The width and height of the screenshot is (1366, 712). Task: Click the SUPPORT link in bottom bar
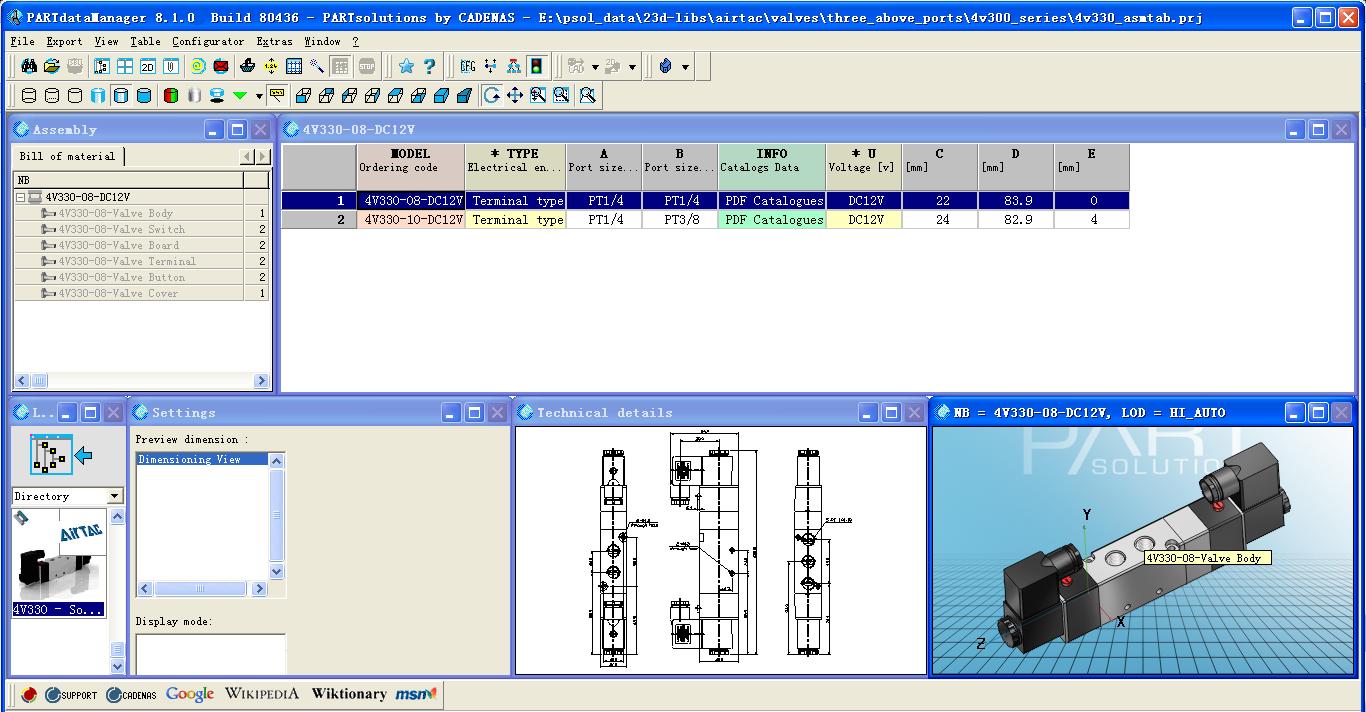click(x=71, y=694)
